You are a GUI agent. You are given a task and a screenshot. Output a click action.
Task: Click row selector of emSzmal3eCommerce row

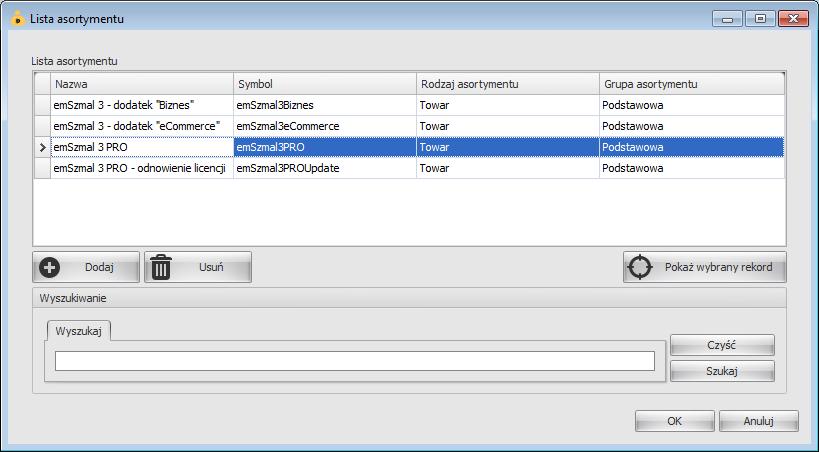tap(42, 126)
